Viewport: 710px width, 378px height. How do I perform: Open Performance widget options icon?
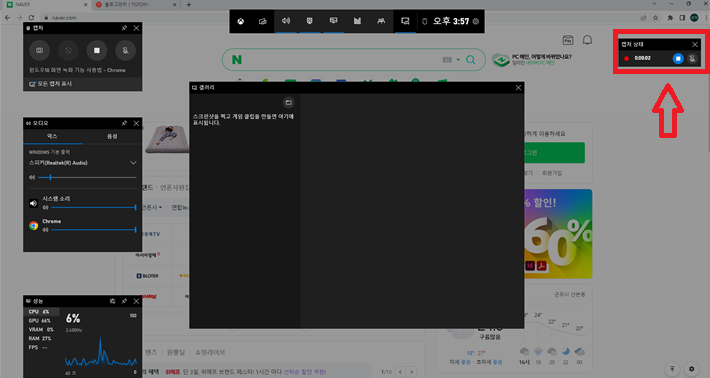pyautogui.click(x=112, y=301)
